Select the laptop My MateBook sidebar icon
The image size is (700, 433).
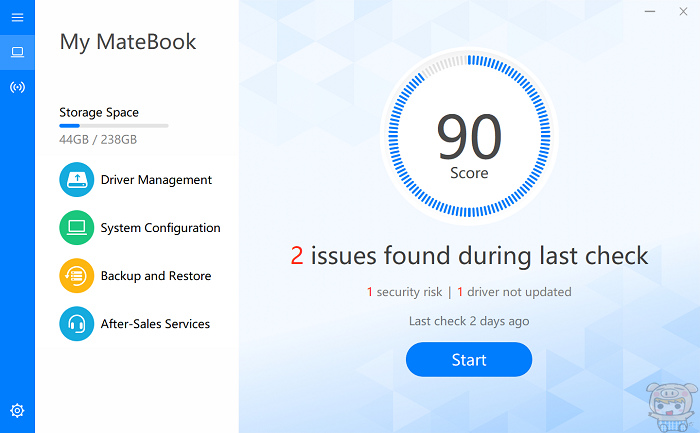(x=17, y=52)
